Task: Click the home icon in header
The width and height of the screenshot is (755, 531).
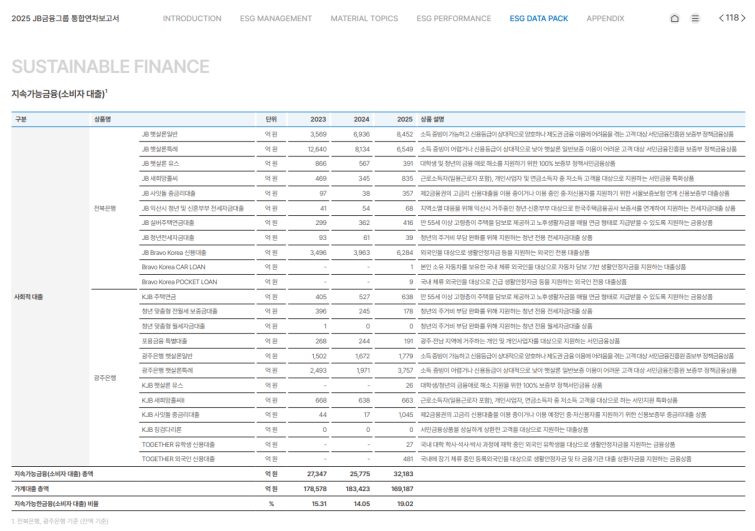Action: click(x=675, y=18)
